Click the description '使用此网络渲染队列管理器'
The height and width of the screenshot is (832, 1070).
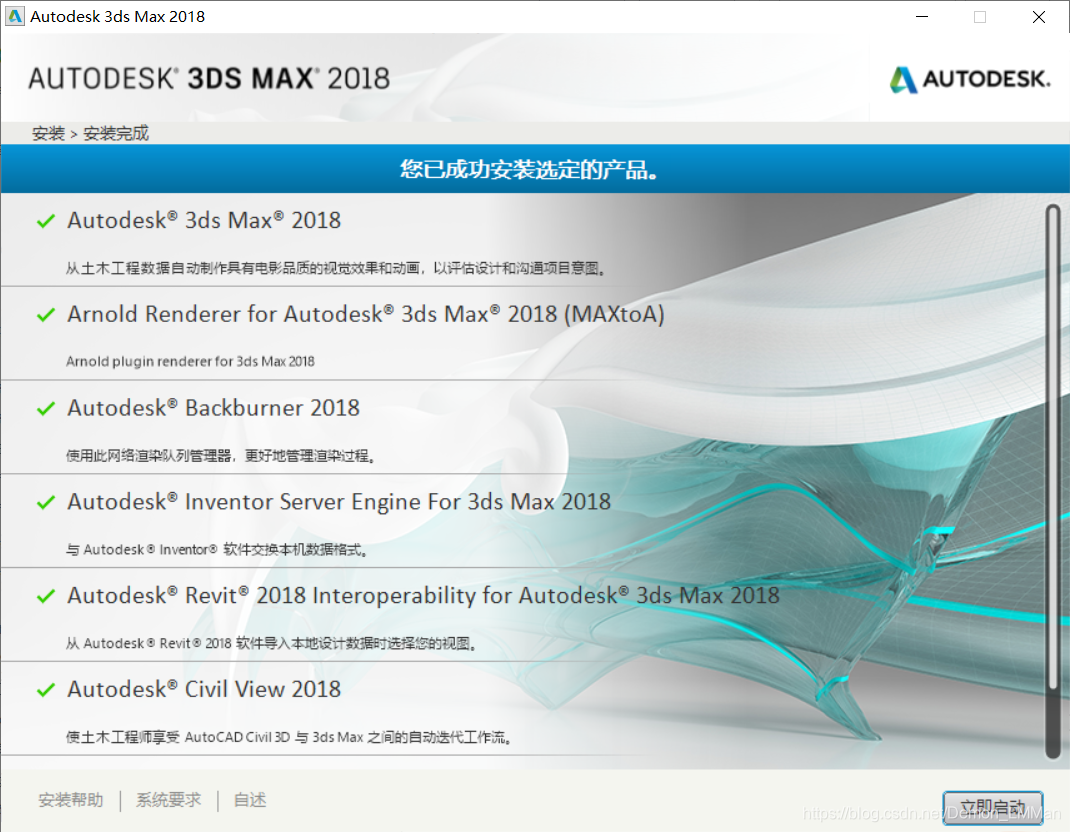(221, 455)
